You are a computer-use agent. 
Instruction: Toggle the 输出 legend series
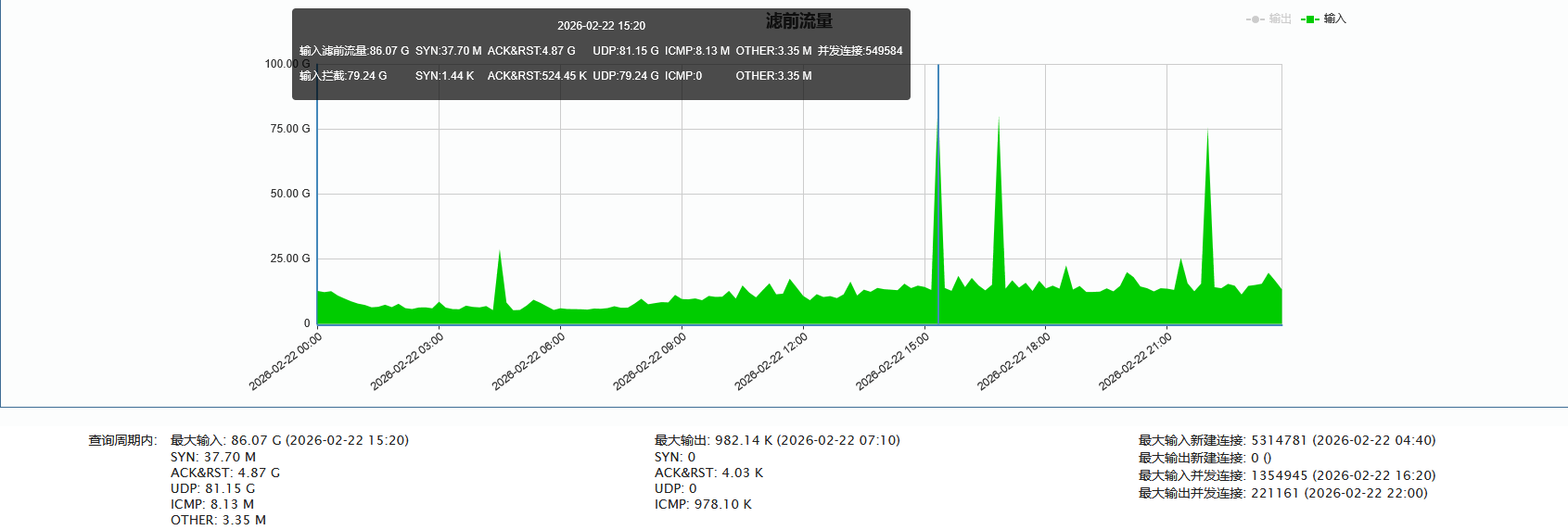click(1280, 19)
